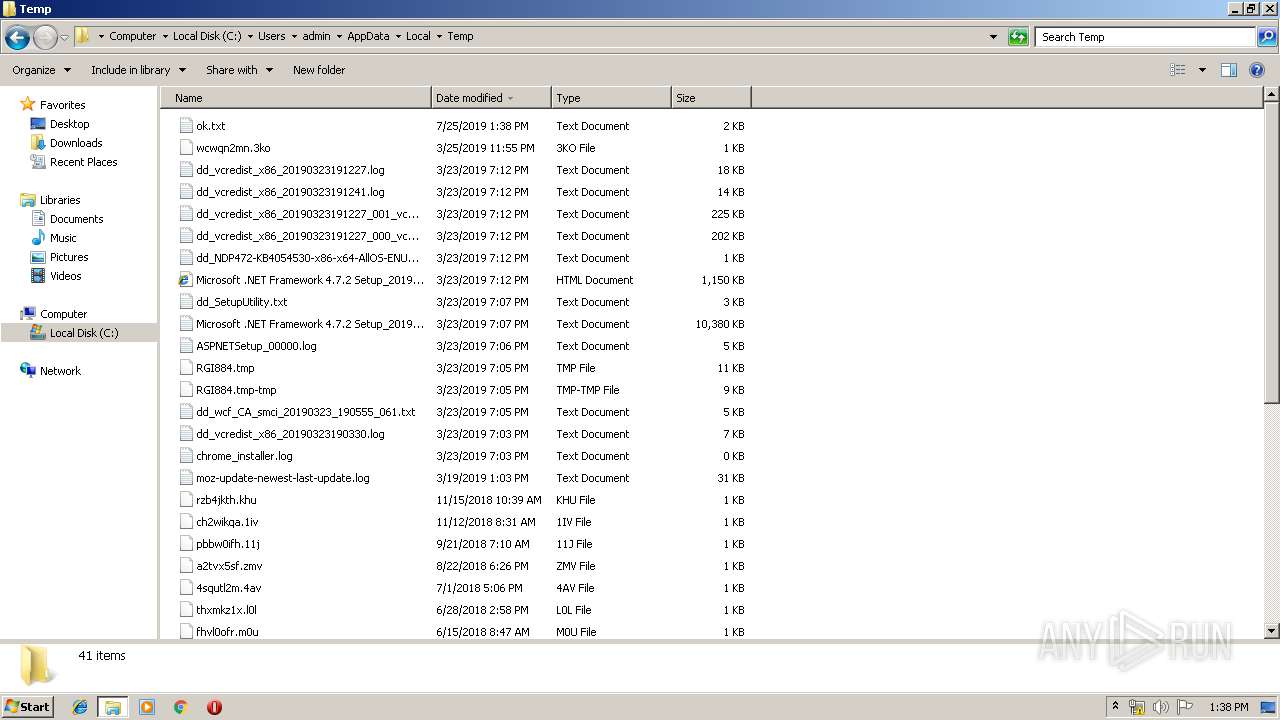Expand dropdown arrow after Local Disk (C:) breadcrumb
The height and width of the screenshot is (720, 1280).
tap(250, 36)
